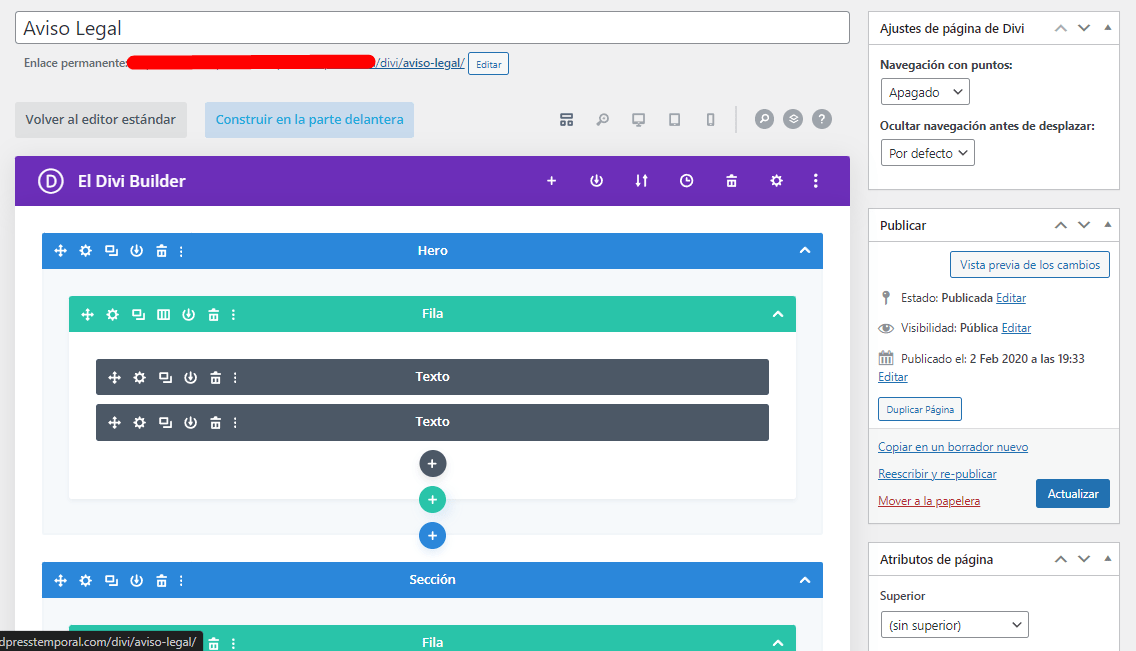Open settings of second Texto module
This screenshot has width=1136, height=651.
(139, 422)
